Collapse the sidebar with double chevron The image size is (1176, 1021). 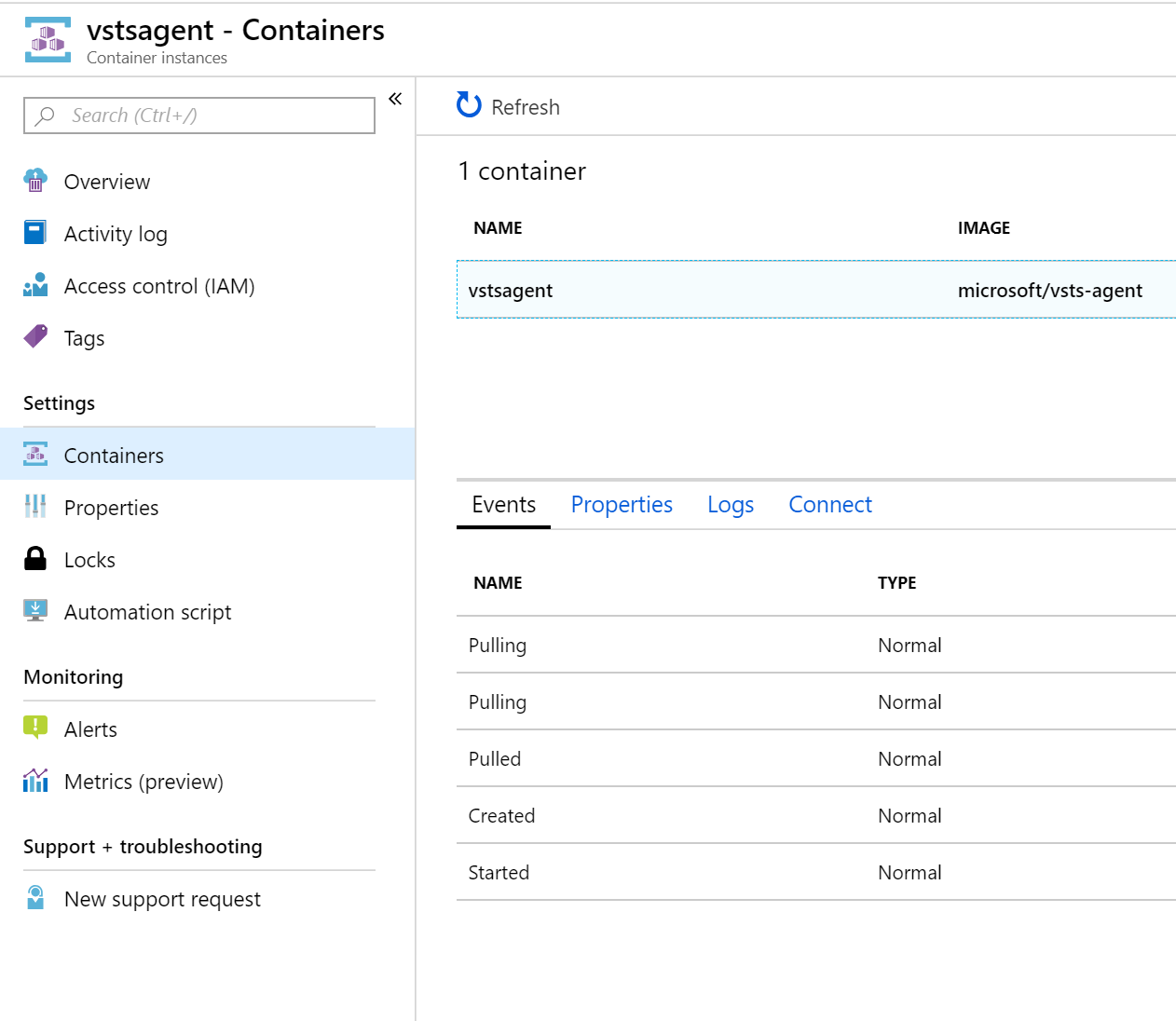pos(395,99)
